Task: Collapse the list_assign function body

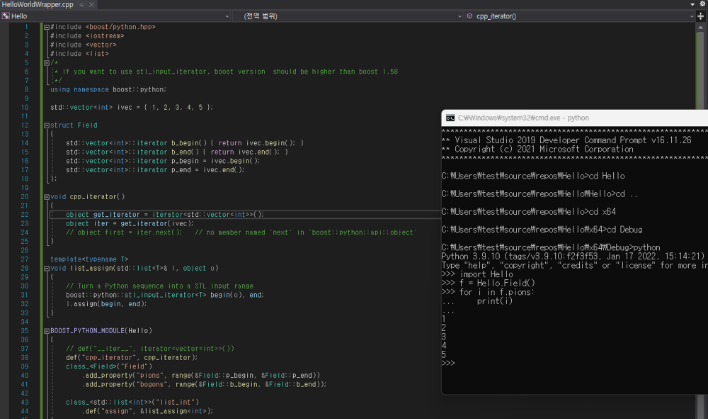Action: pyautogui.click(x=47, y=269)
